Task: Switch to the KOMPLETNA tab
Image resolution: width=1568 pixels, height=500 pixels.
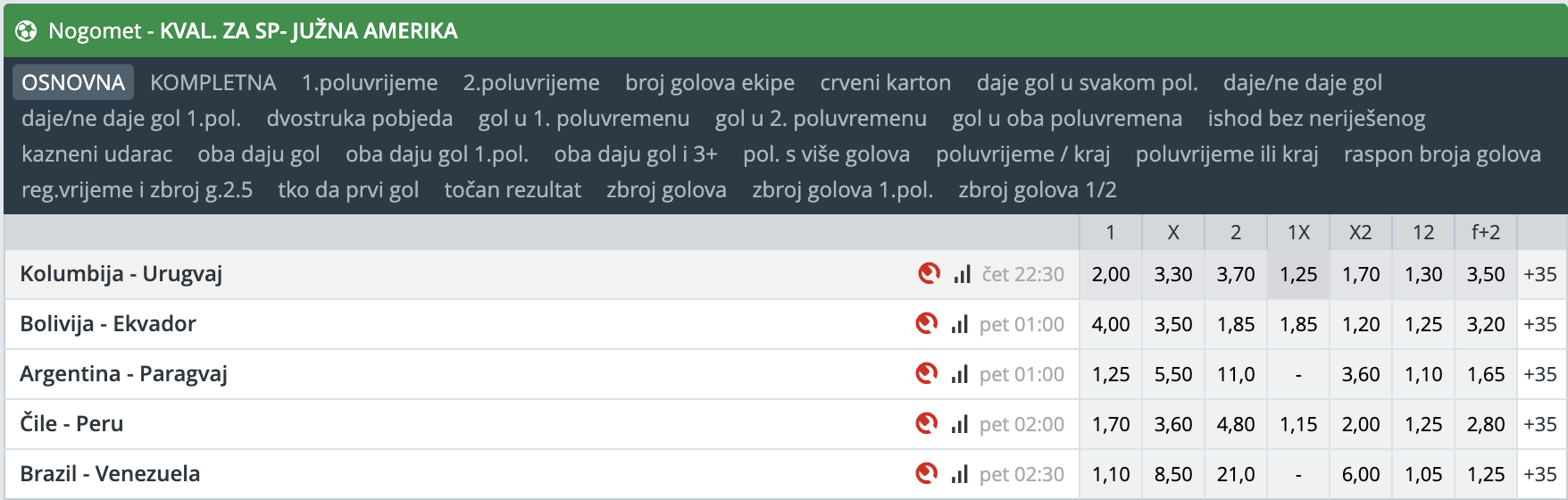Action: 213,82
